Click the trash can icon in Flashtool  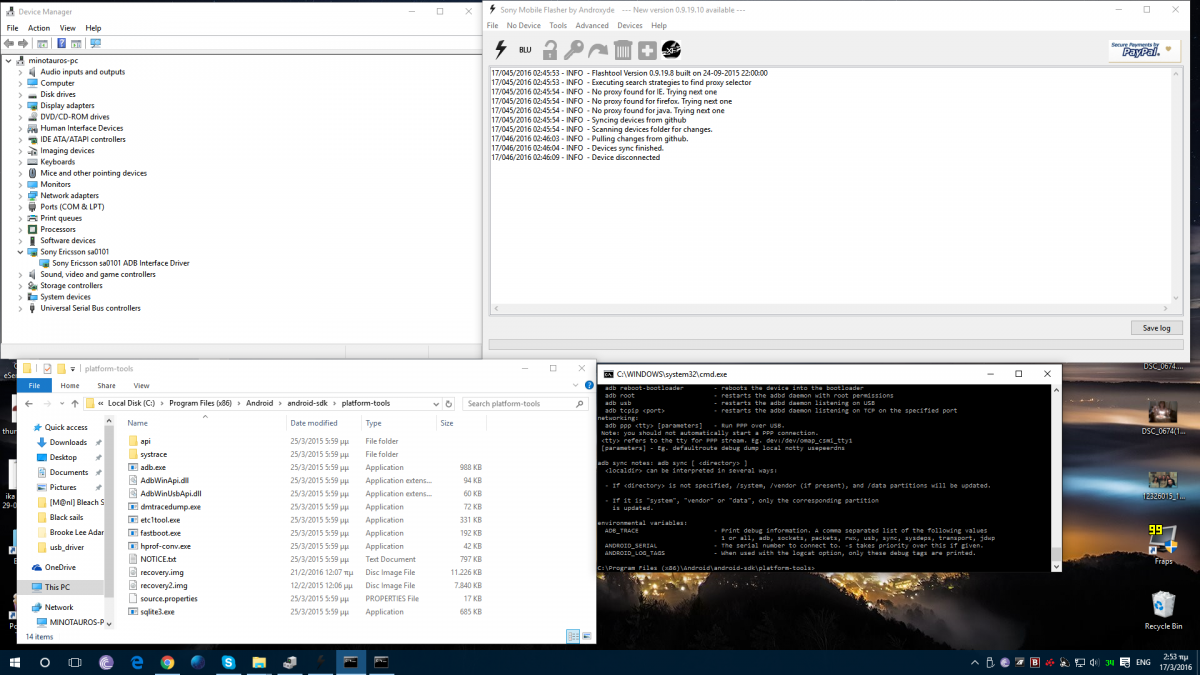(622, 50)
